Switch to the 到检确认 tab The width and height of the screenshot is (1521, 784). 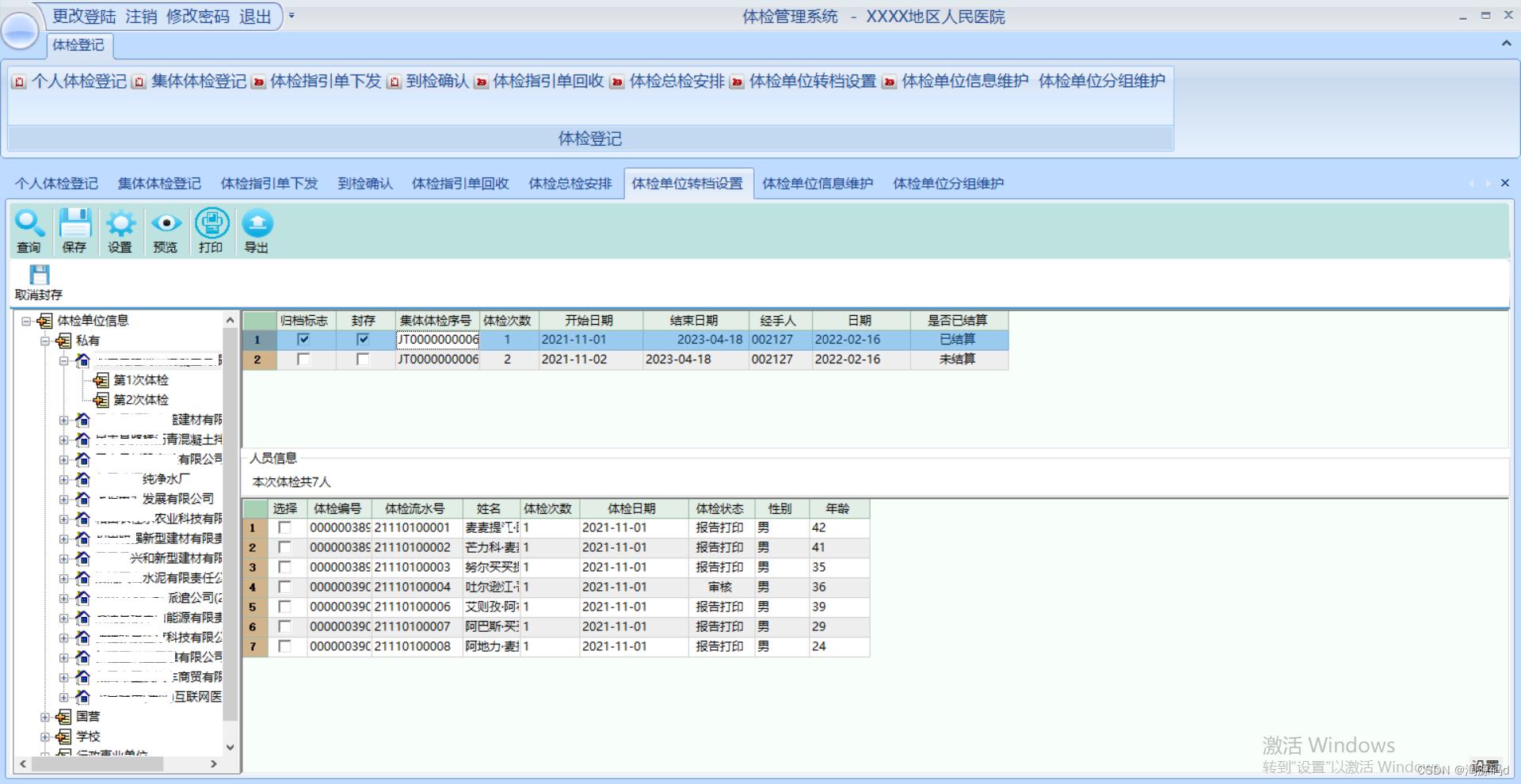click(x=365, y=184)
